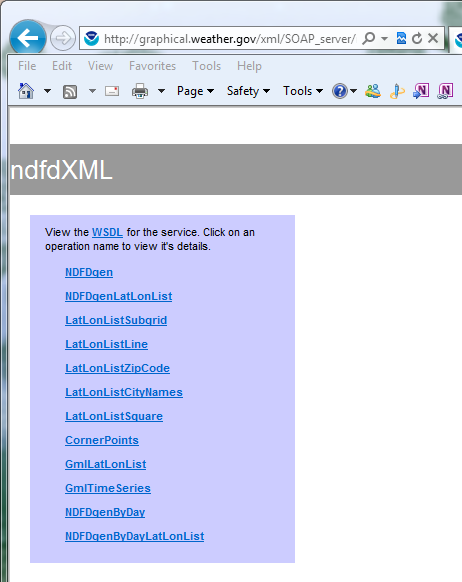Click the browser Back arrow button
This screenshot has height=582, width=462.
point(27,38)
